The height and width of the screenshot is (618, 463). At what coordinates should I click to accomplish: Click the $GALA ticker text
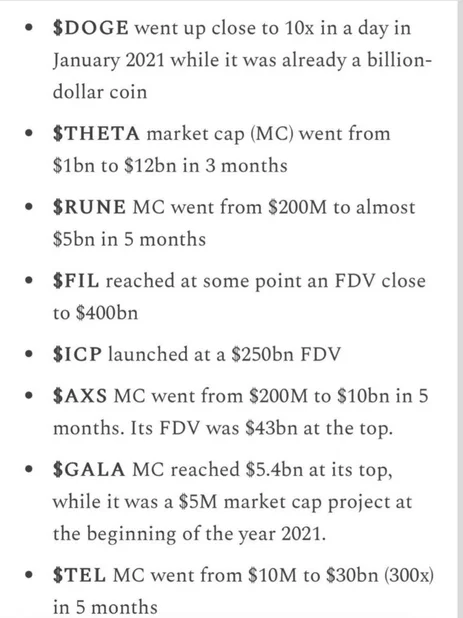coord(89,469)
